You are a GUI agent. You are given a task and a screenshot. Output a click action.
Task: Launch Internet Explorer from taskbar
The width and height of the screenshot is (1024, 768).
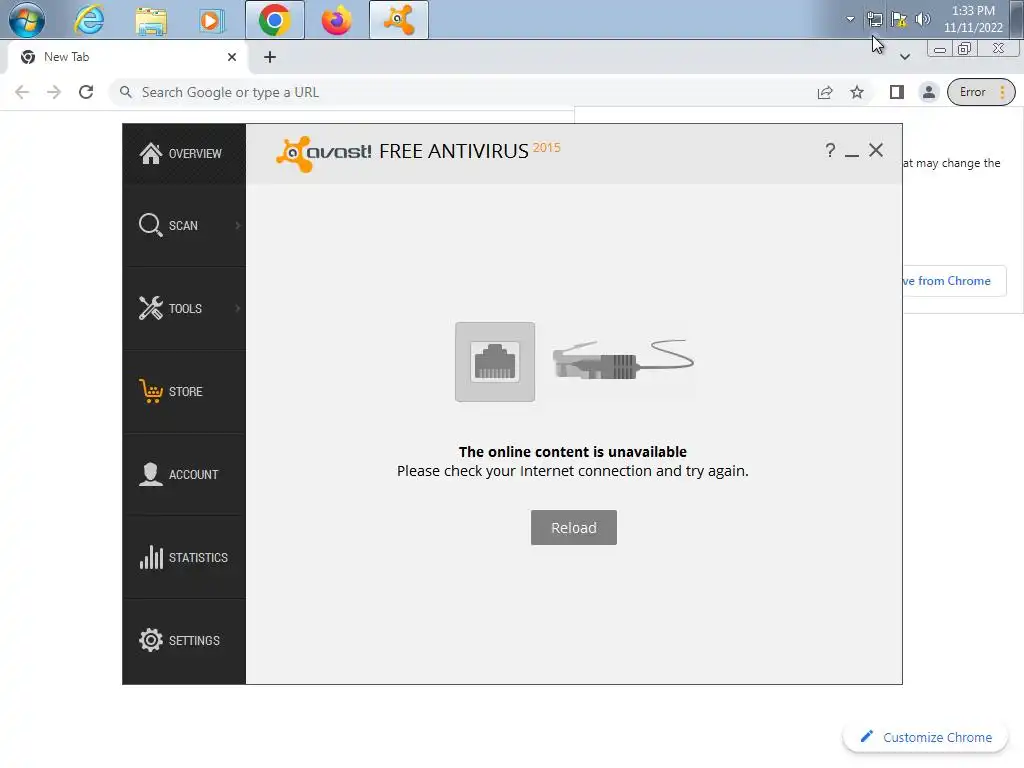coord(89,20)
